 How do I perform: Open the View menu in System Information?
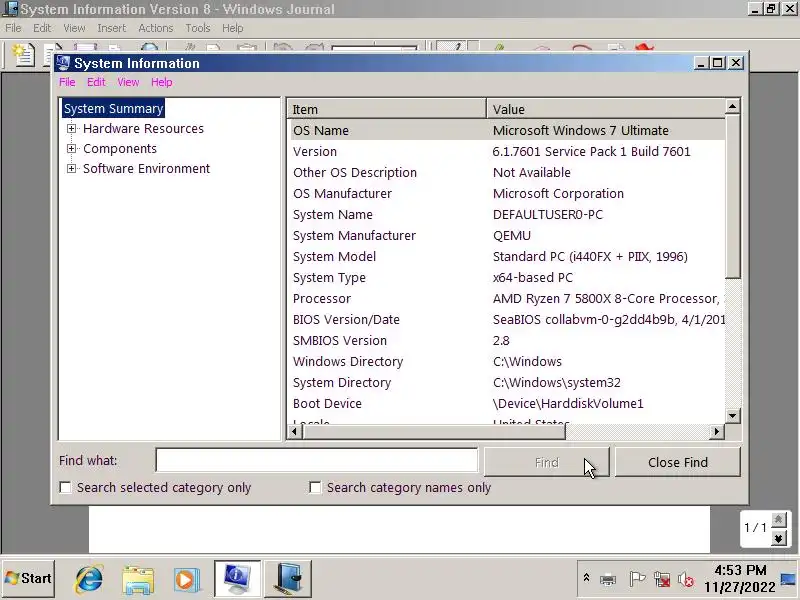click(128, 82)
